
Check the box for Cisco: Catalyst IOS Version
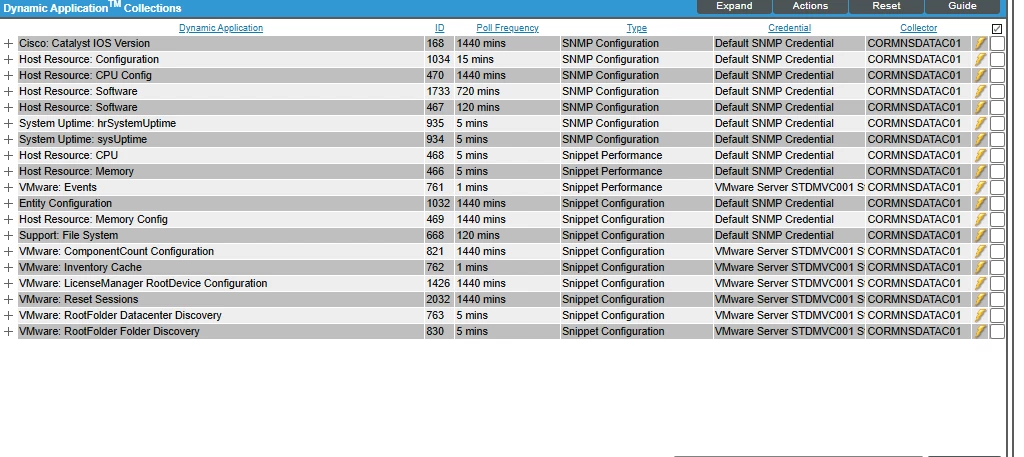coord(997,44)
